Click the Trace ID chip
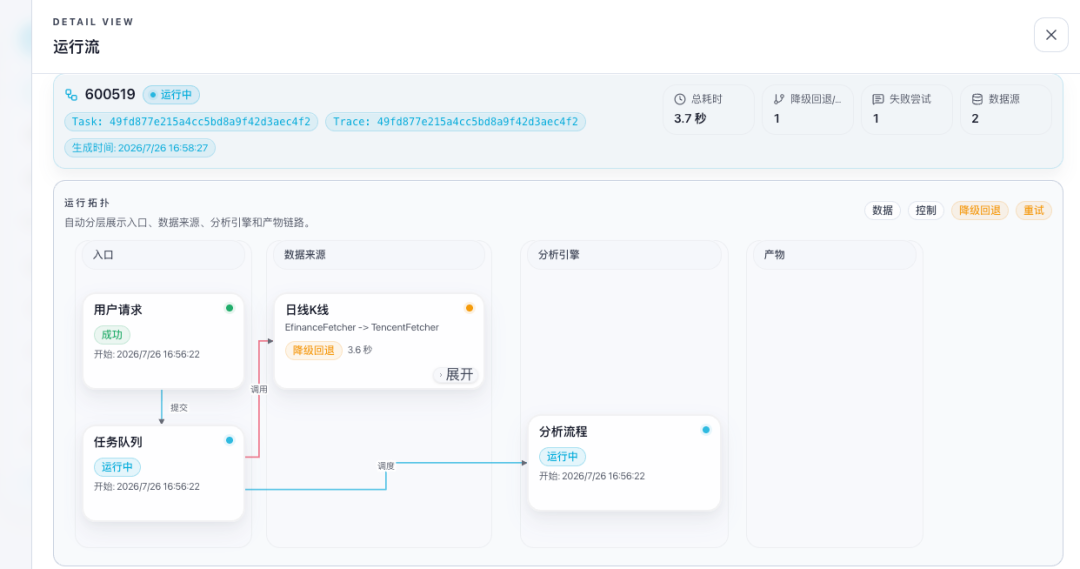The image size is (1080, 569). [455, 122]
